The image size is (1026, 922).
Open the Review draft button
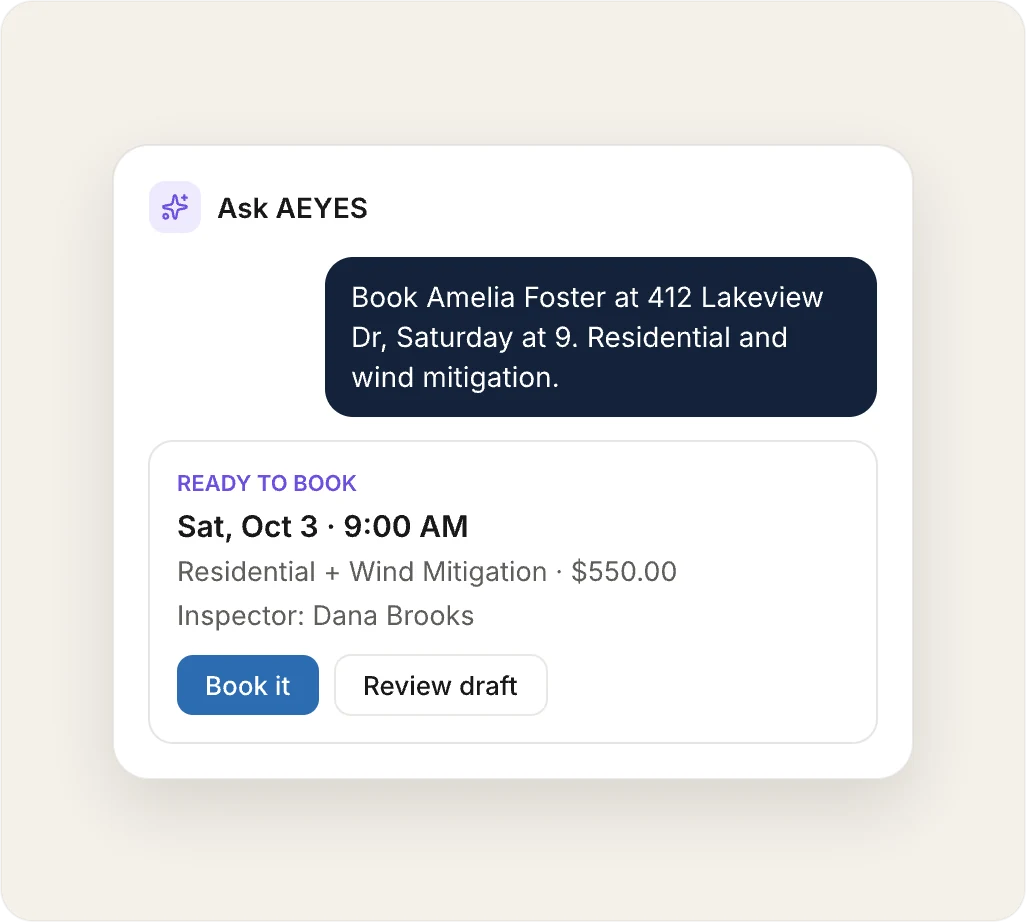click(x=440, y=685)
